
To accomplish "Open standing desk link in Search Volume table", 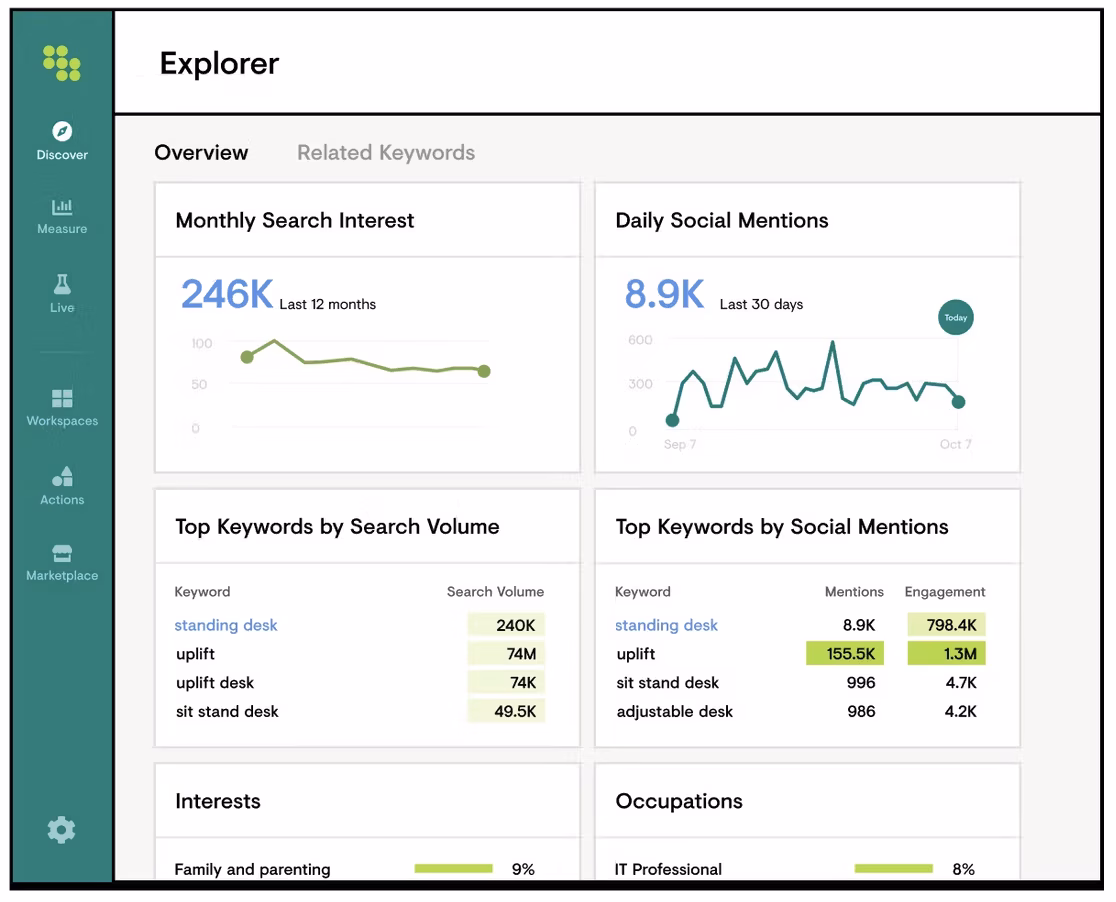I will click(x=226, y=625).
